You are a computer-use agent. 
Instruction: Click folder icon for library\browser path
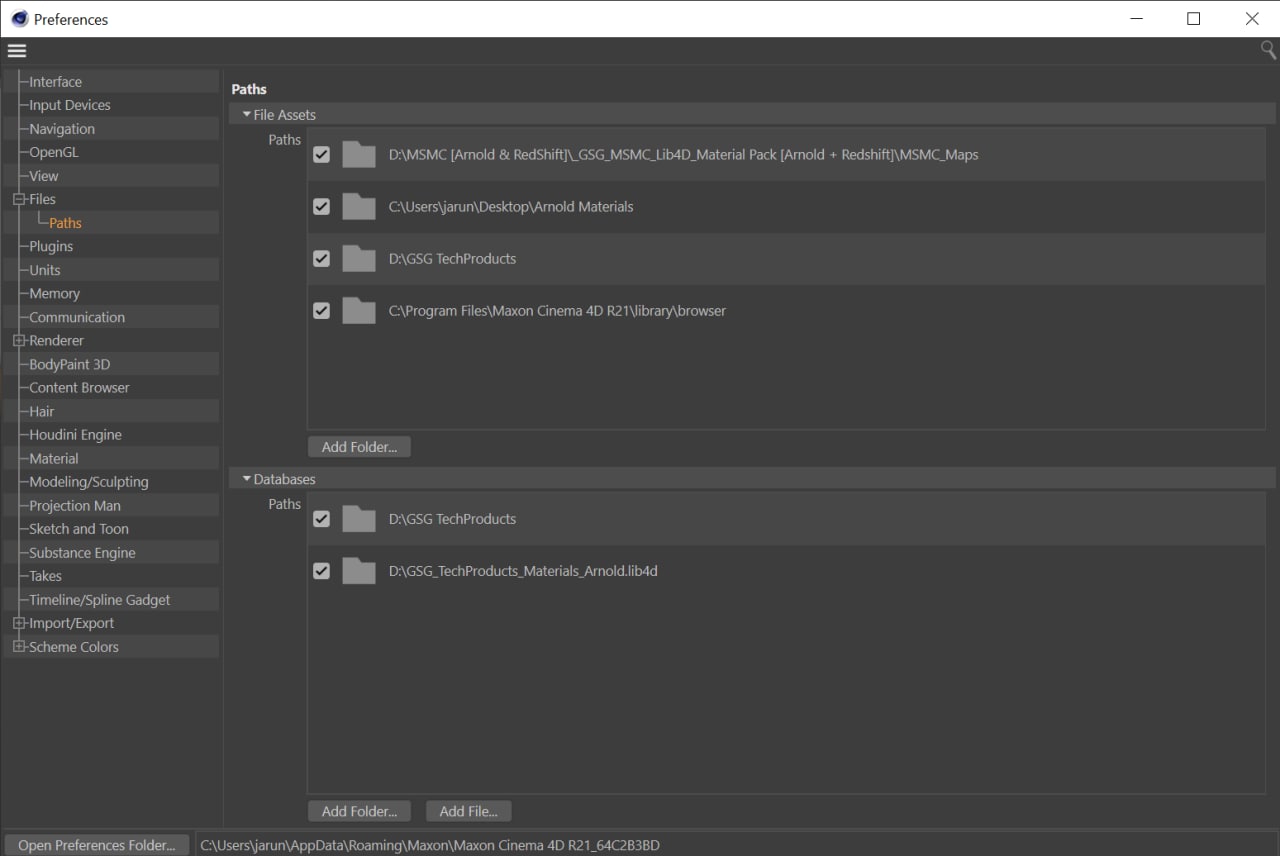click(x=359, y=310)
